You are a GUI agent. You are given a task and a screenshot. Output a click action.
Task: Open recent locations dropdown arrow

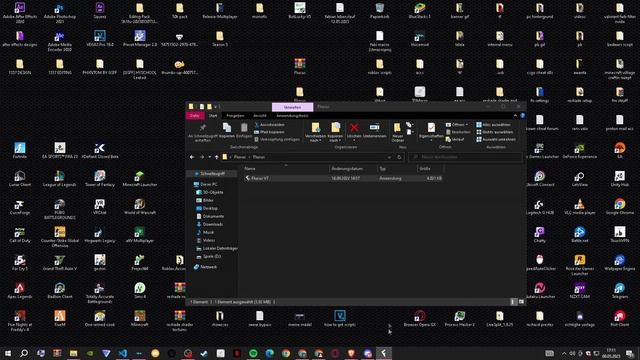point(209,157)
